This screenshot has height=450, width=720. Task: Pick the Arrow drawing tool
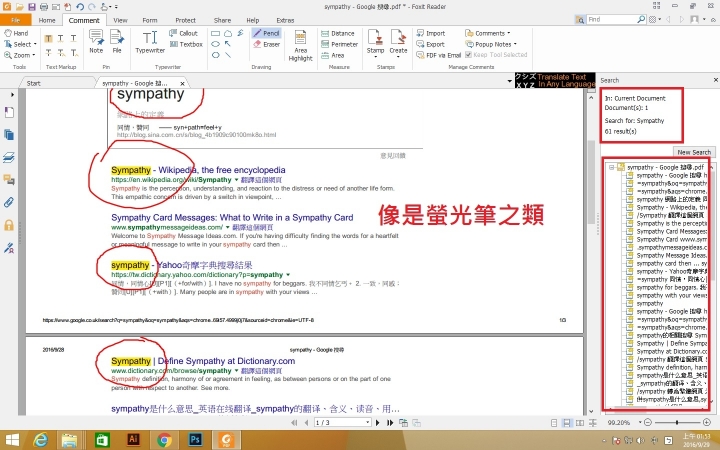coord(228,44)
